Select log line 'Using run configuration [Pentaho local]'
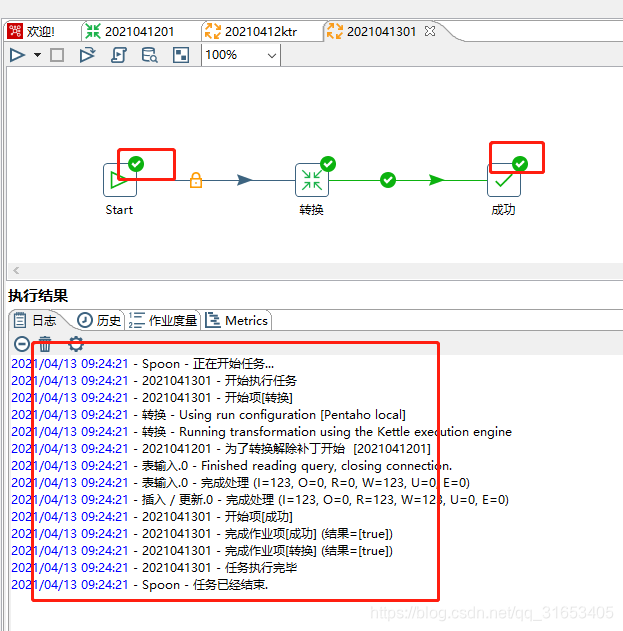The width and height of the screenshot is (623, 631). pos(208,414)
